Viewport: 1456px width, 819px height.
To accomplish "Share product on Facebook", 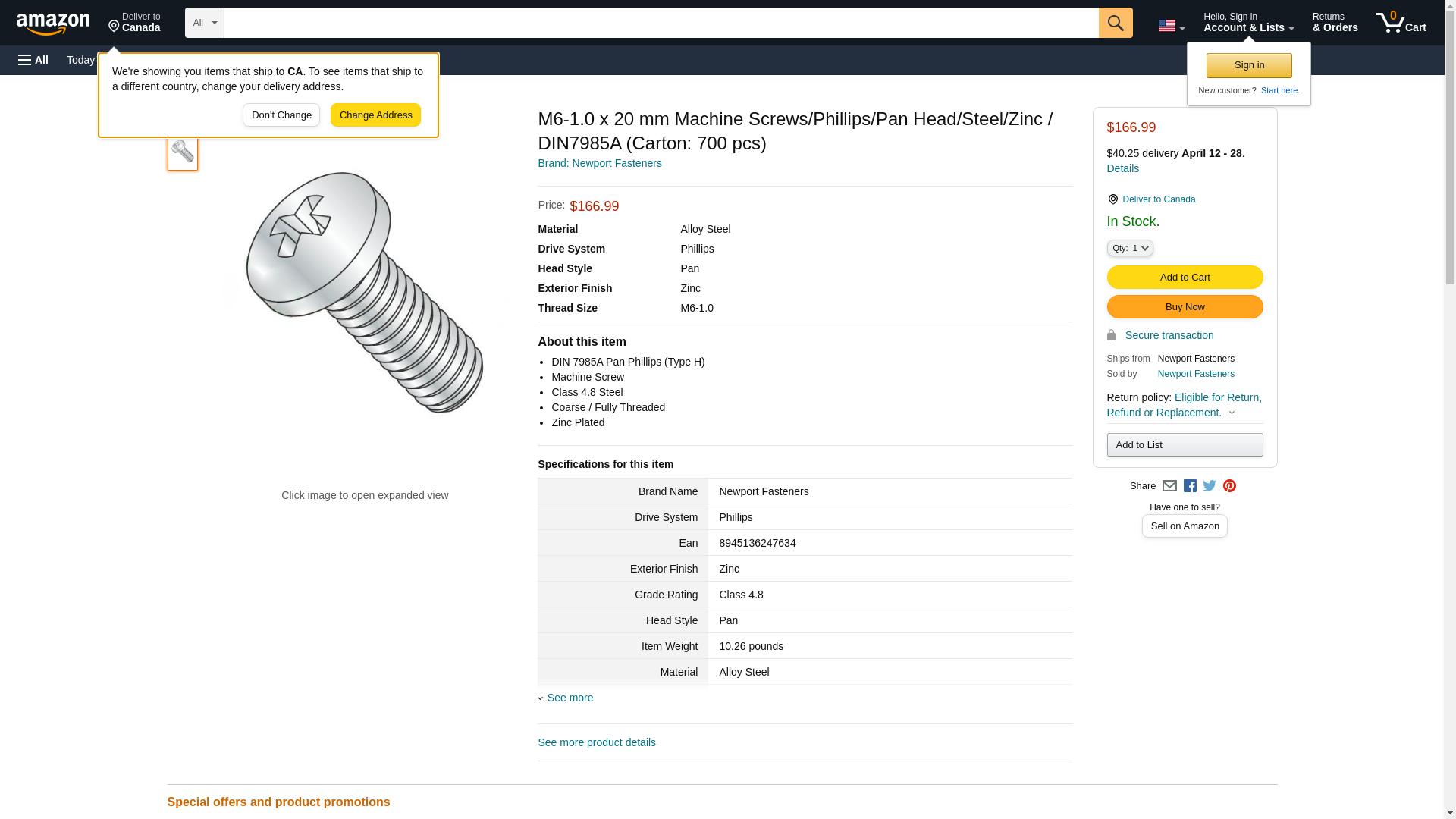I will pos(1190,486).
